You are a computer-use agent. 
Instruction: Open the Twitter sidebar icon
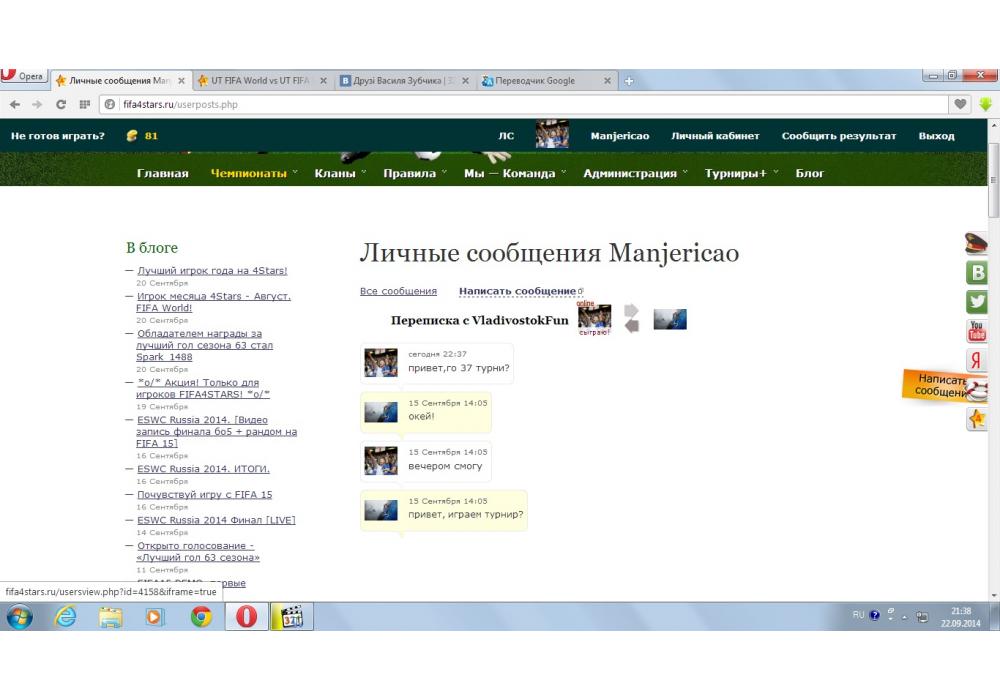tap(977, 302)
